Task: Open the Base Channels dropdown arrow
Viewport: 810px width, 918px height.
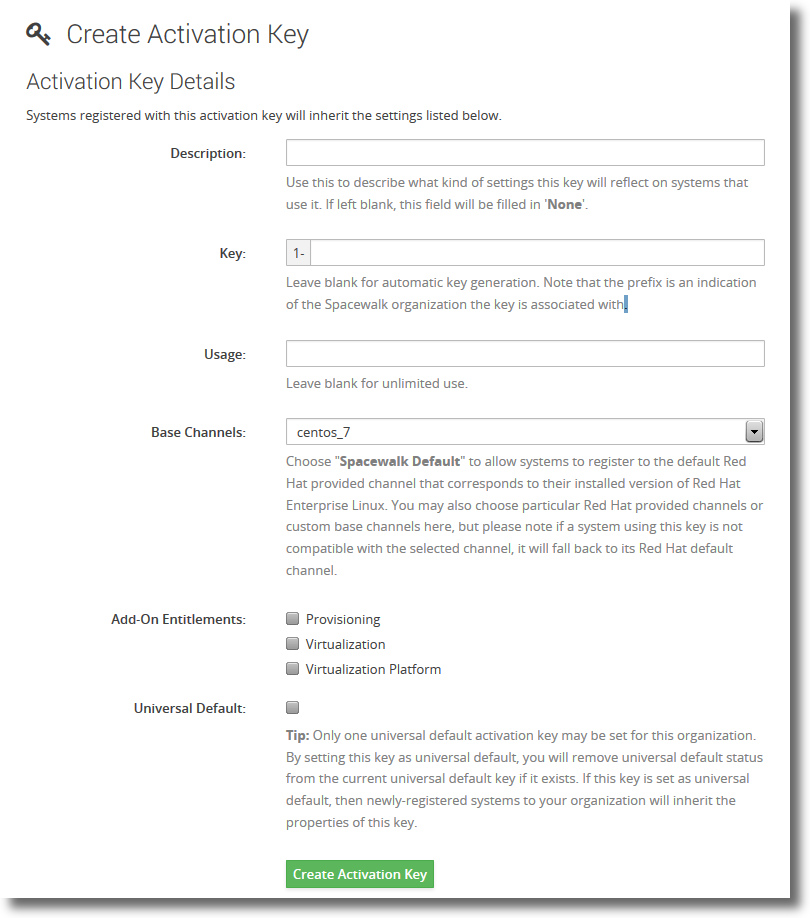Action: pos(754,432)
